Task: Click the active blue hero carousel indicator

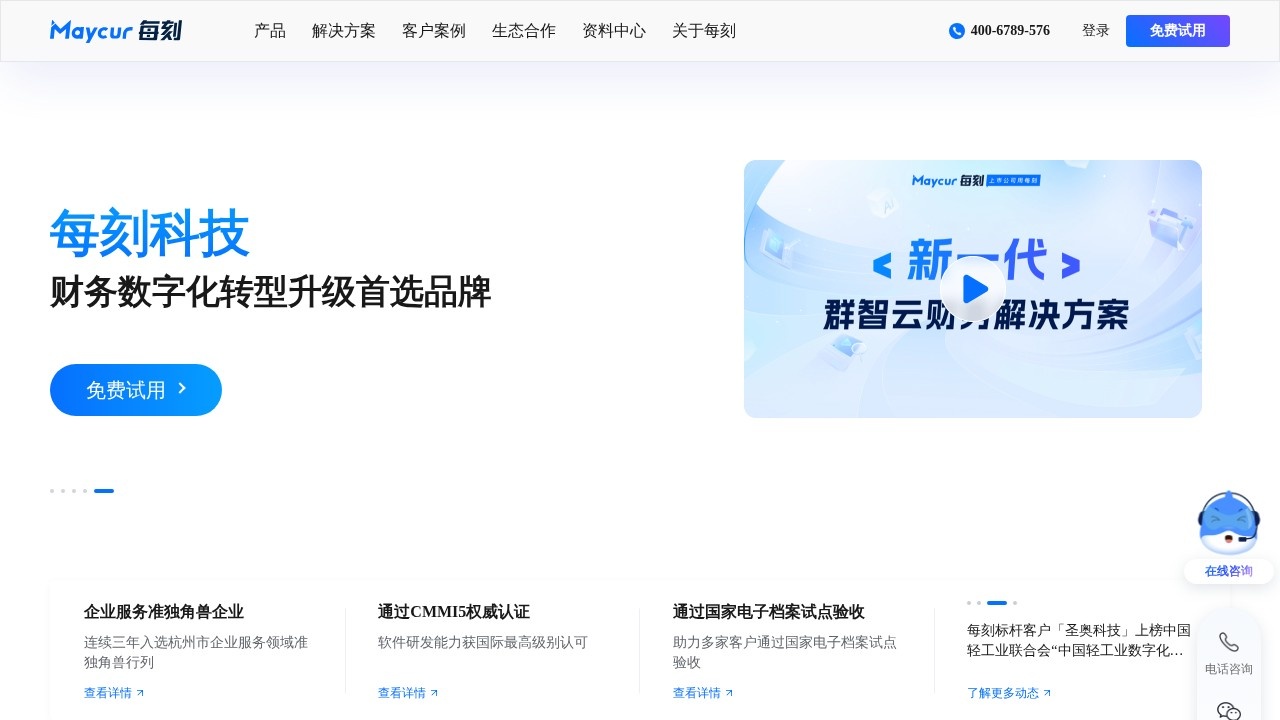Action: tap(104, 491)
